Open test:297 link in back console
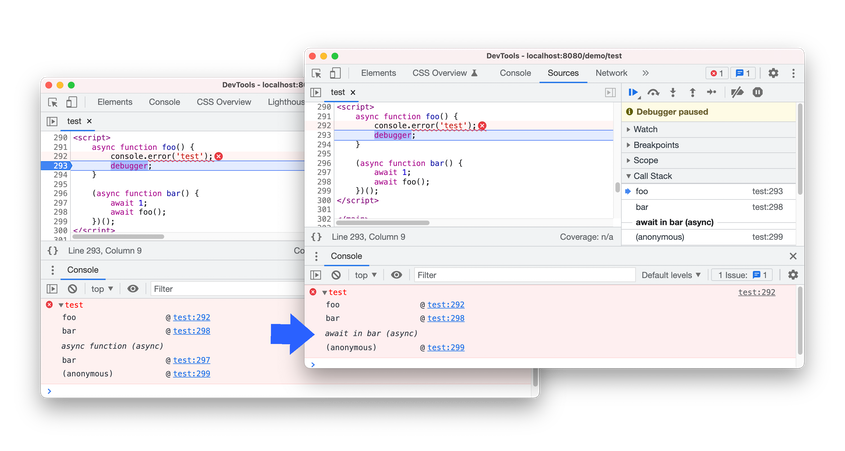This screenshot has width=845, height=451. coord(191,360)
